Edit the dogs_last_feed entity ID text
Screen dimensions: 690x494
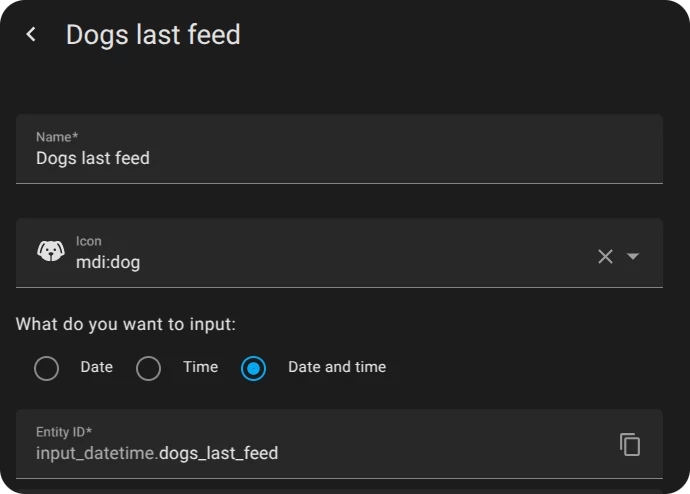[218, 454]
